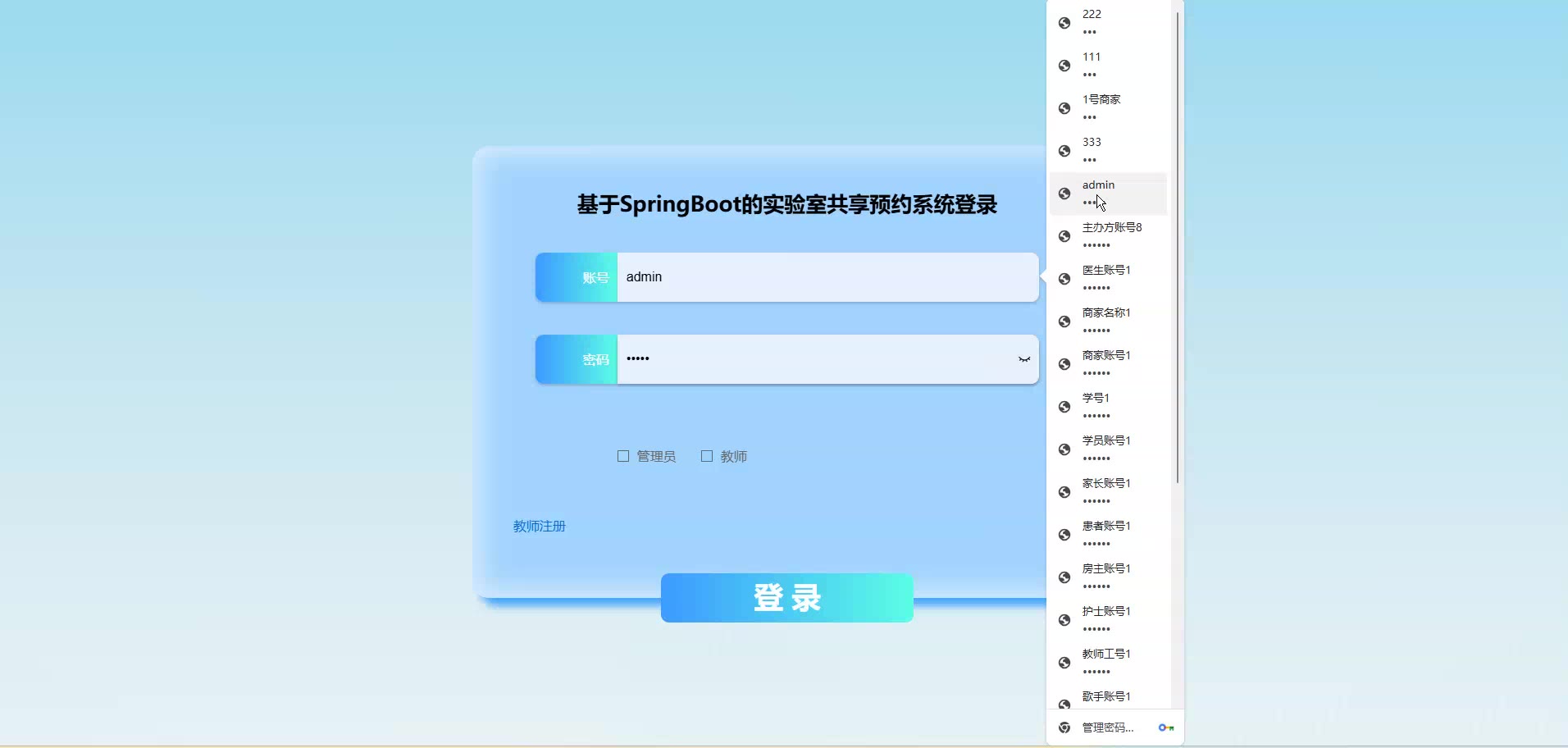Choose saved credential 商家账号1
The height and width of the screenshot is (748, 1568).
(x=1109, y=364)
